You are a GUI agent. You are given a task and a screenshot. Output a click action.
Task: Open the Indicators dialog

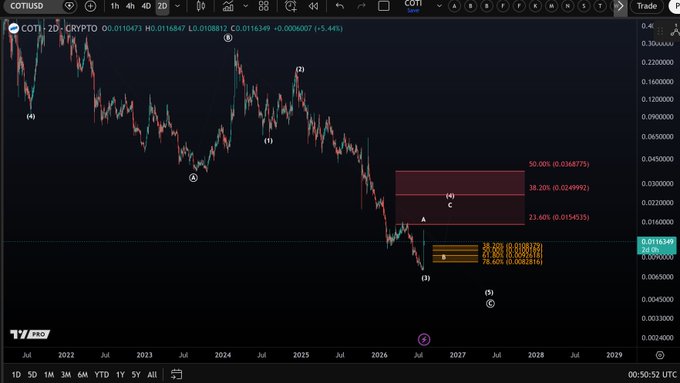coord(228,6)
